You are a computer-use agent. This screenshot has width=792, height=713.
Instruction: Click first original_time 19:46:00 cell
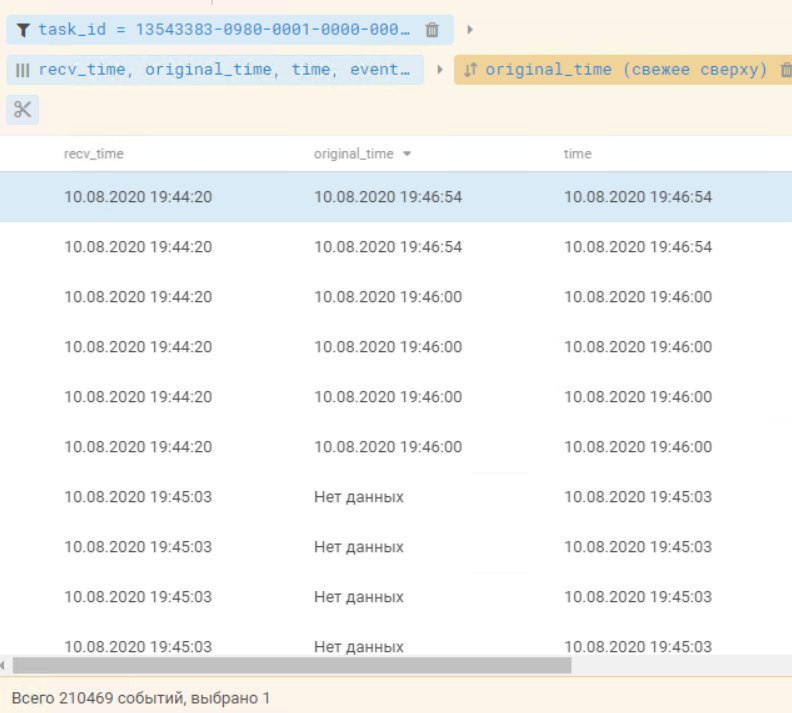388,297
